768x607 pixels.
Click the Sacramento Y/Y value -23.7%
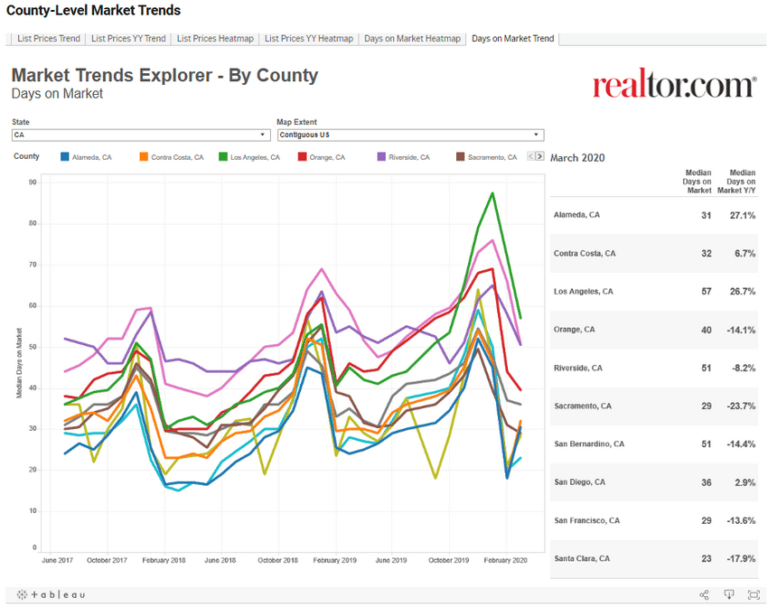(741, 406)
